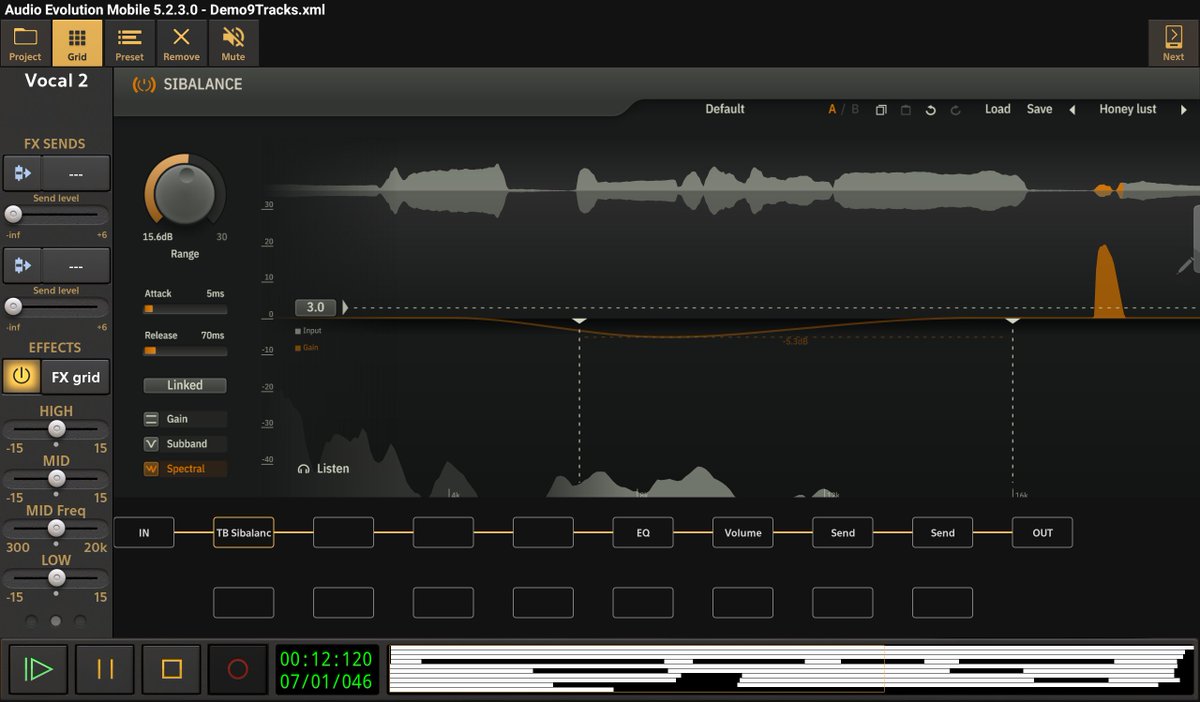The width and height of the screenshot is (1200, 702).
Task: Start playback with the Play button
Action: [39, 669]
